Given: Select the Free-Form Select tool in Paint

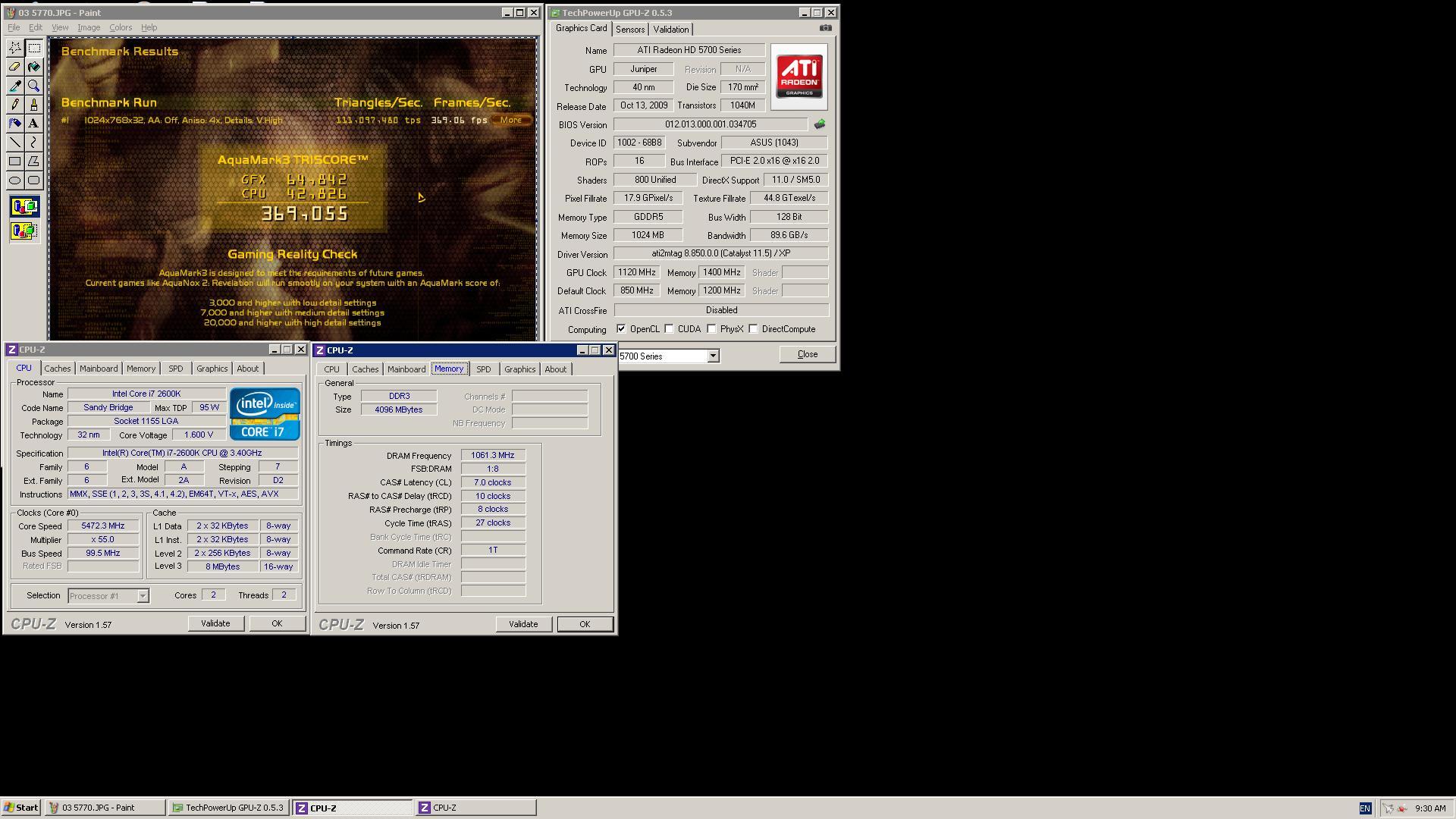Looking at the screenshot, I should tap(15, 48).
